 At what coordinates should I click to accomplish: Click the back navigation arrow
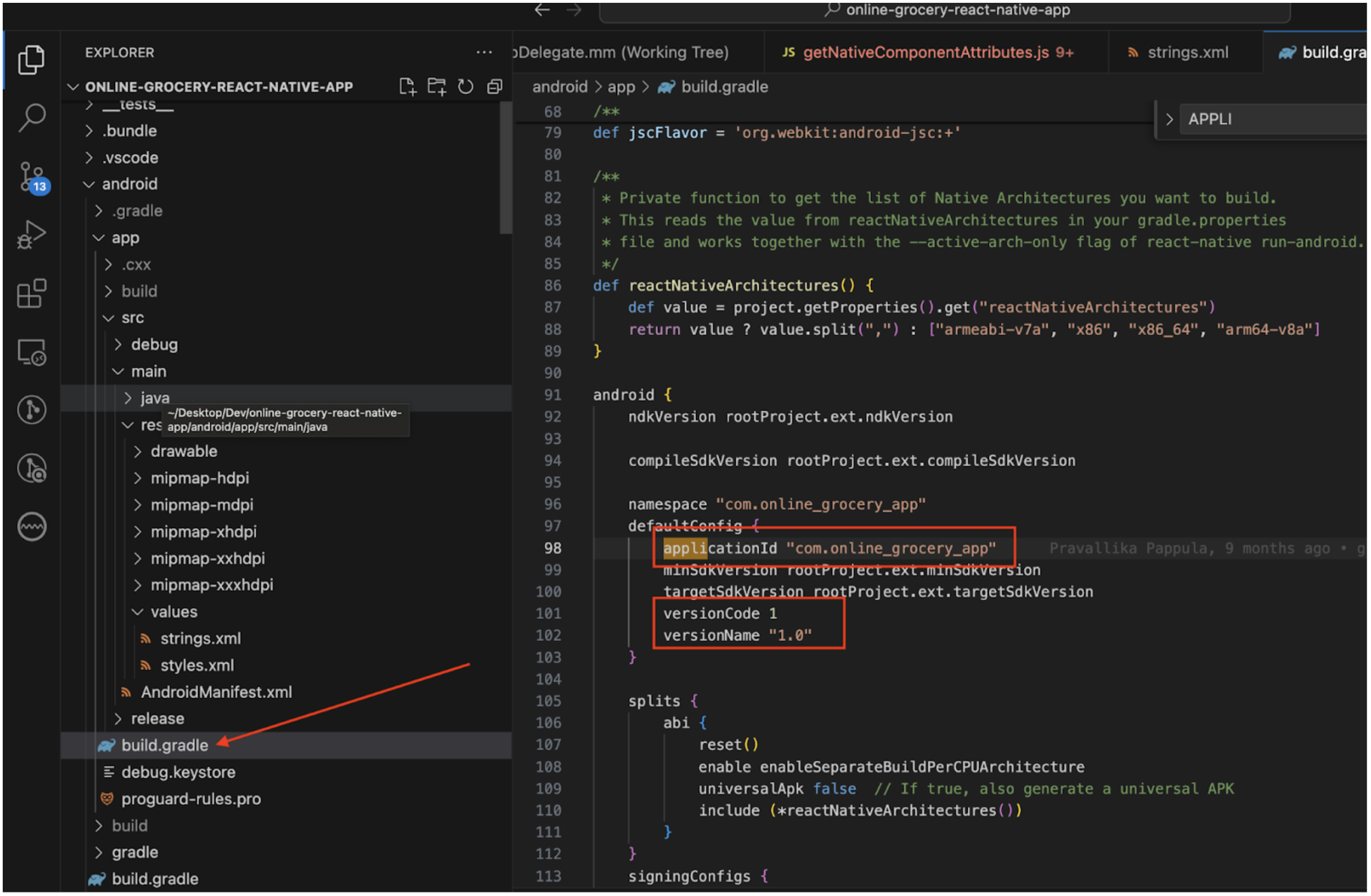pyautogui.click(x=541, y=10)
